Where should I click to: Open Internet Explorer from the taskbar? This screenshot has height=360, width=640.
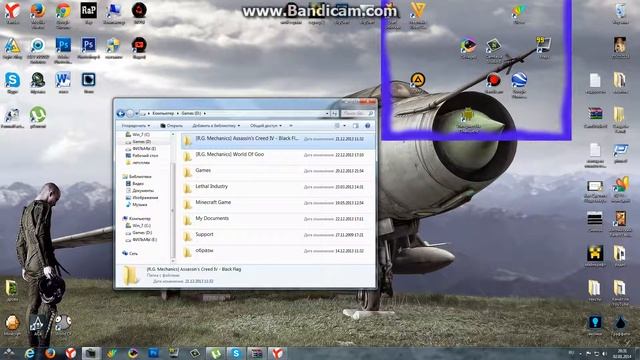coord(29,353)
